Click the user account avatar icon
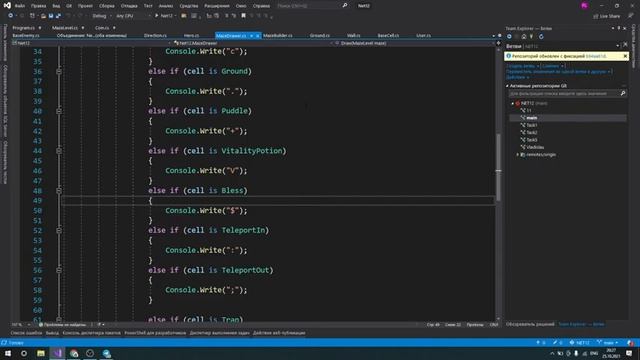Image resolution: width=640 pixels, height=360 pixels. click(584, 6)
